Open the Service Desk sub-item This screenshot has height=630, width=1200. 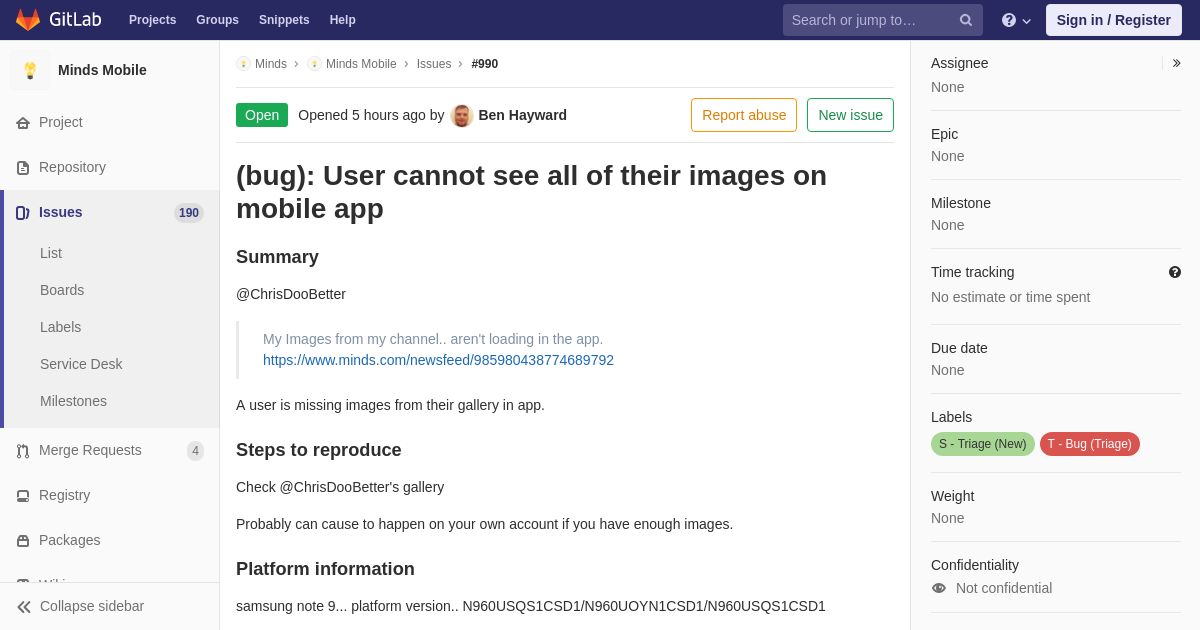[81, 364]
